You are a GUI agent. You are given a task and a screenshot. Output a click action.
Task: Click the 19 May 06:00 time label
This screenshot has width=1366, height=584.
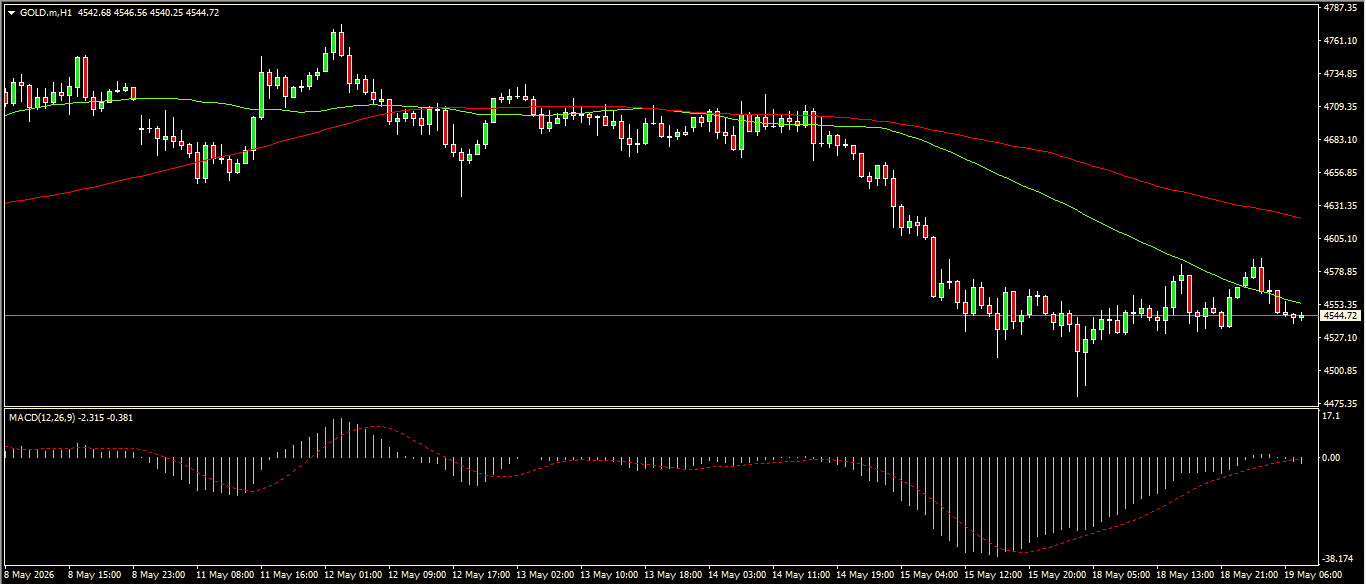pos(1313,576)
